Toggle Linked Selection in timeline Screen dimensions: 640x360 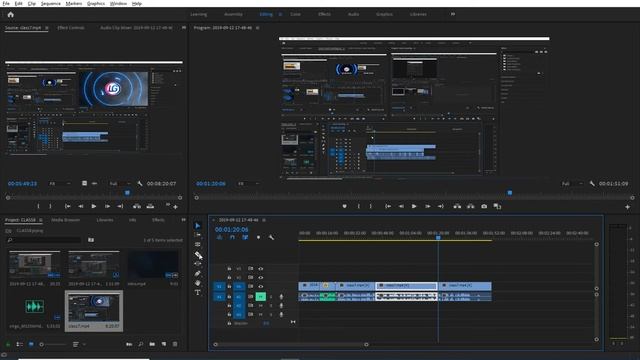point(245,237)
